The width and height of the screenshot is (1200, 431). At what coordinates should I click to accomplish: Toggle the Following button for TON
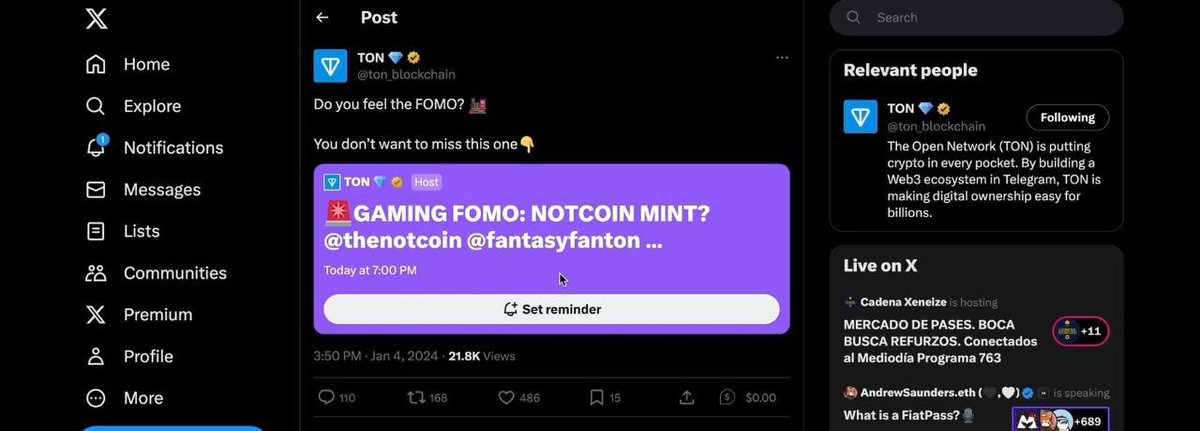[x=1067, y=117]
